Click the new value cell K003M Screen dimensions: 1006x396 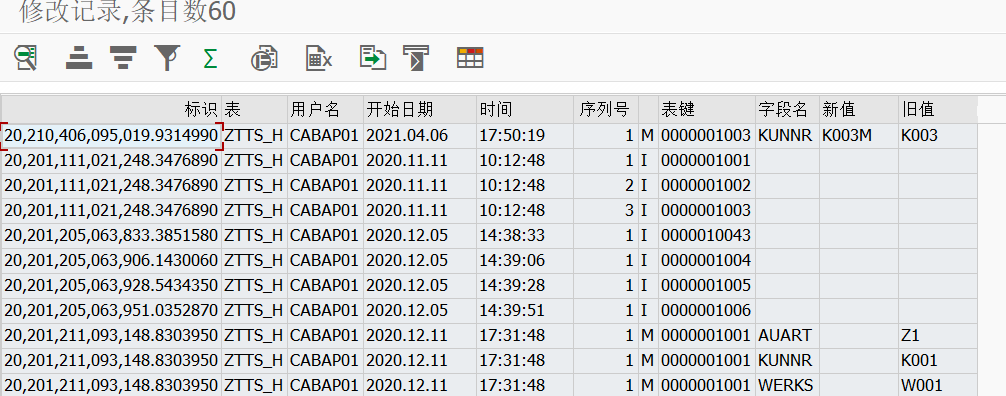(860, 135)
